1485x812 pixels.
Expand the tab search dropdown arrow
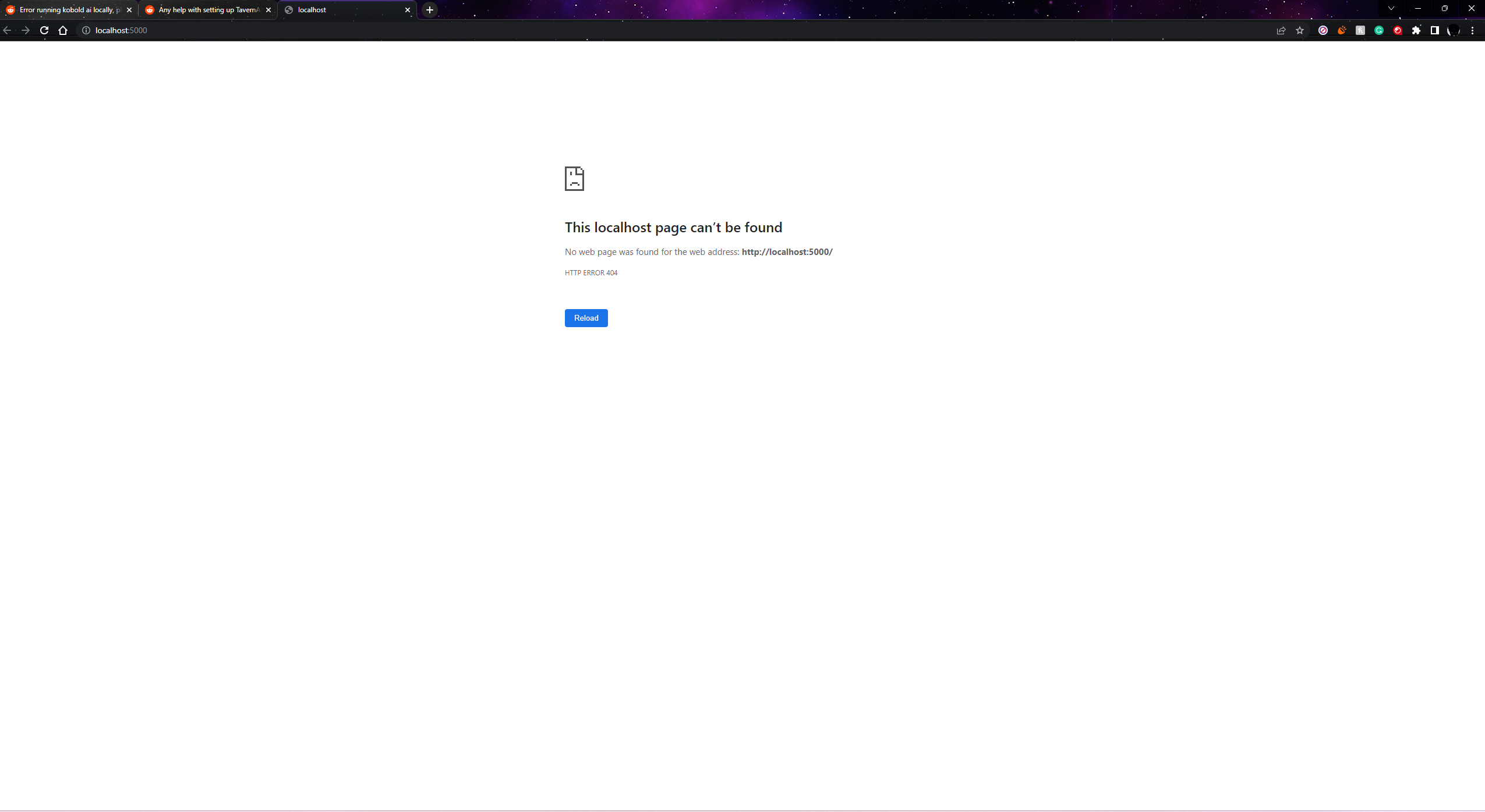pos(1391,9)
